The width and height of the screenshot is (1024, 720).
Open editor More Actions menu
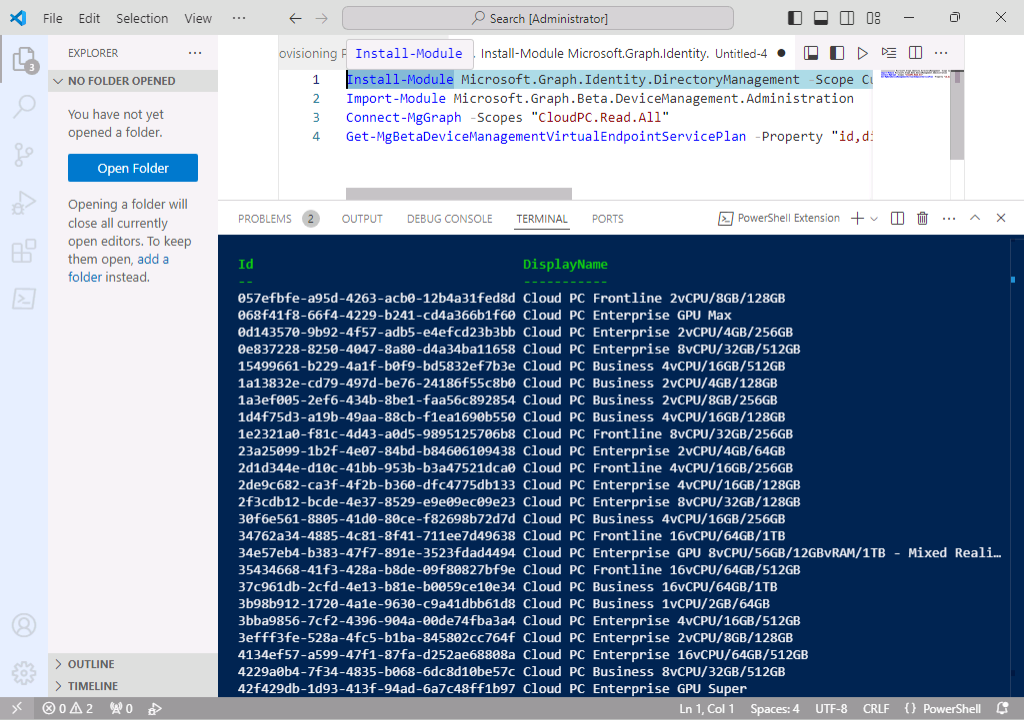(x=941, y=53)
